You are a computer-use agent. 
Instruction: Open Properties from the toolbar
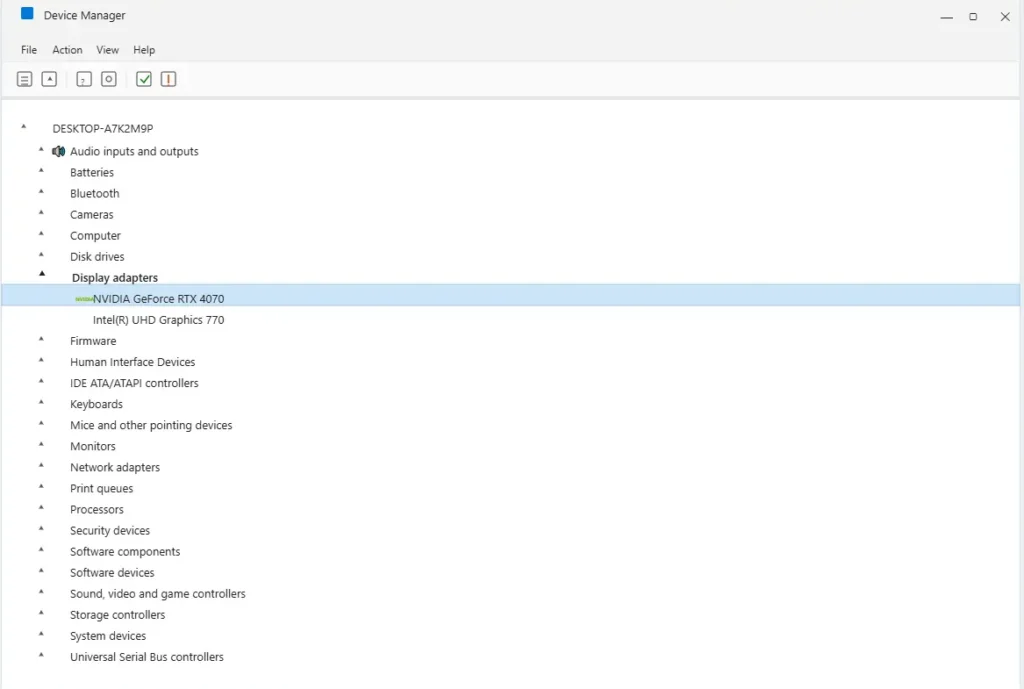pyautogui.click(x=24, y=78)
